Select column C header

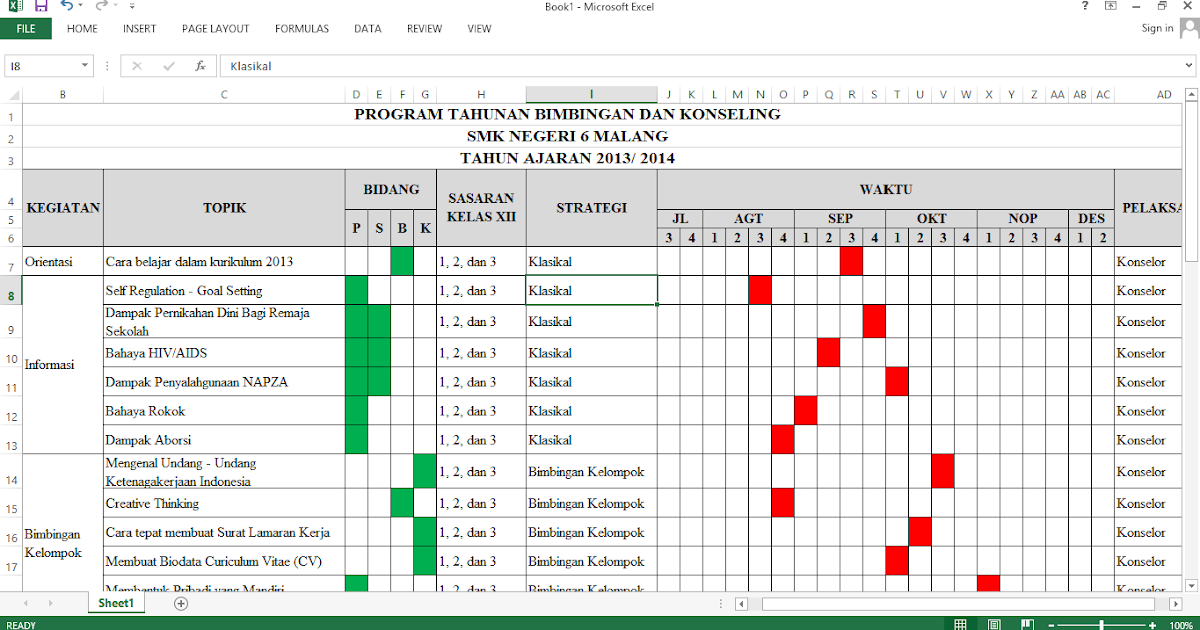(224, 95)
